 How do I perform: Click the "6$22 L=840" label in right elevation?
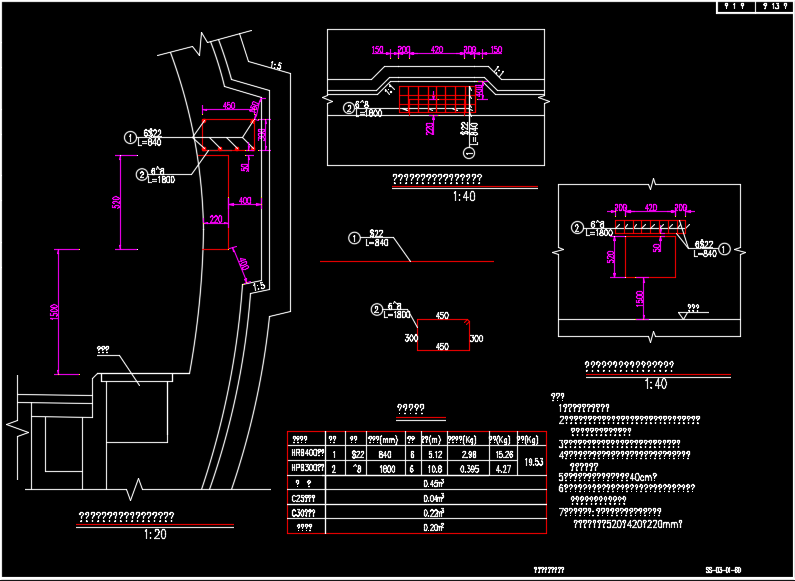click(705, 249)
